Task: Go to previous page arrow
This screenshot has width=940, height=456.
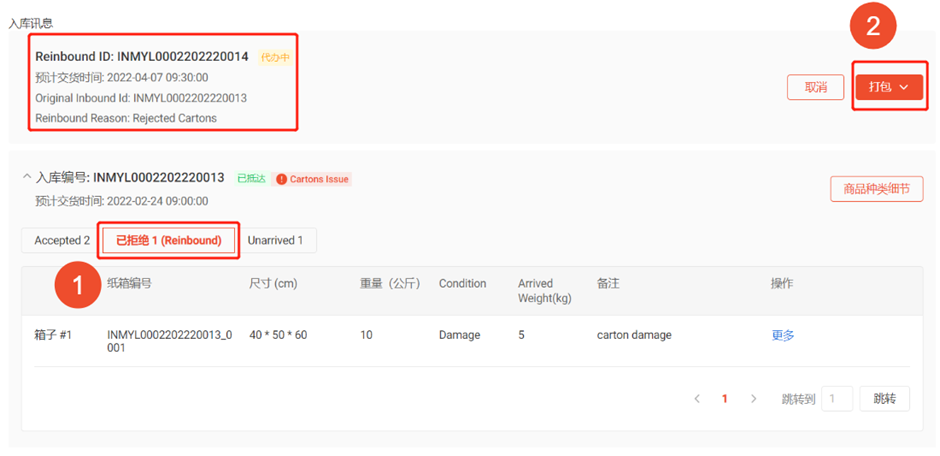Action: pyautogui.click(x=697, y=399)
